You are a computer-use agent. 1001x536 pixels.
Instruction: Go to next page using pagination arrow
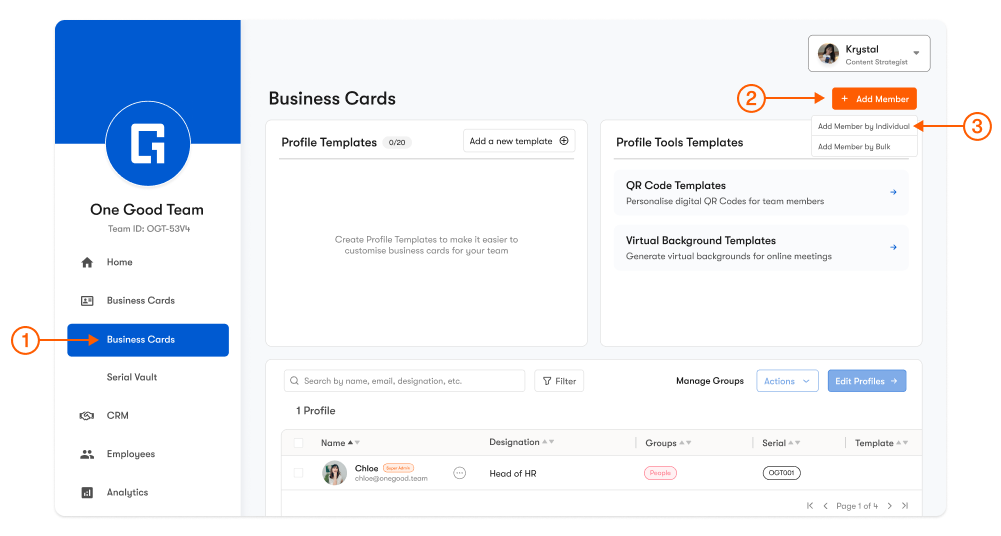[x=890, y=506]
